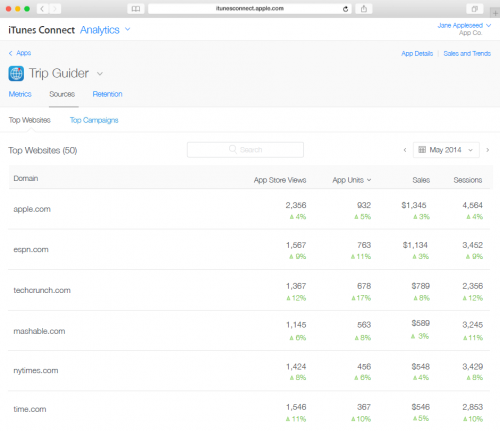Open the App Details link
This screenshot has height=431, width=500.
tap(417, 53)
